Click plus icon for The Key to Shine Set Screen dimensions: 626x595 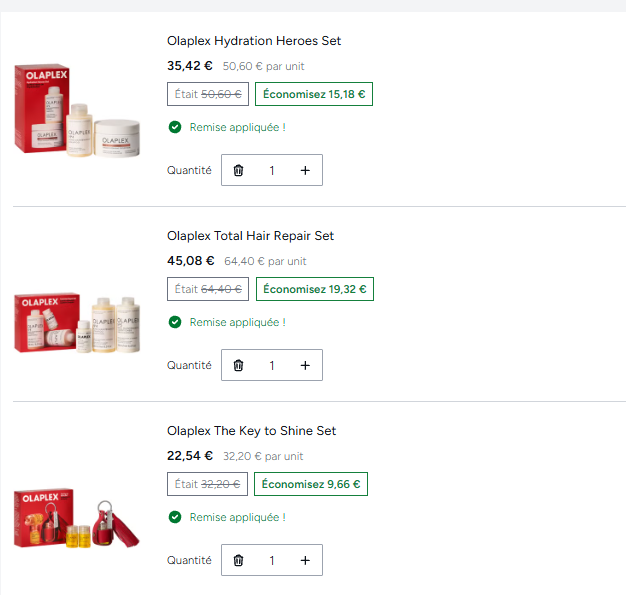pos(305,560)
